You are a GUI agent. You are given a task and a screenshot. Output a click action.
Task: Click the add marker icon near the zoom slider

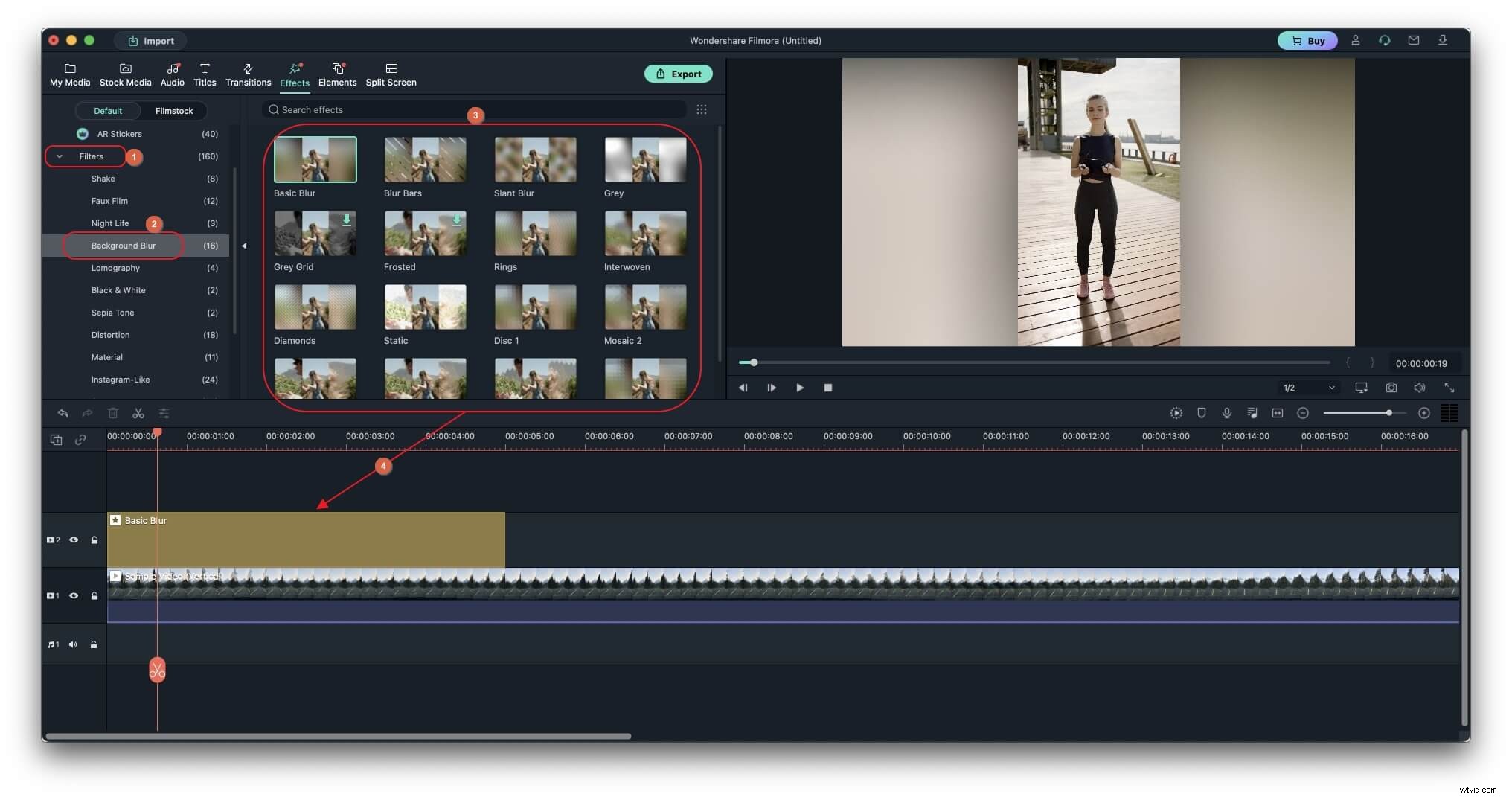point(1424,414)
